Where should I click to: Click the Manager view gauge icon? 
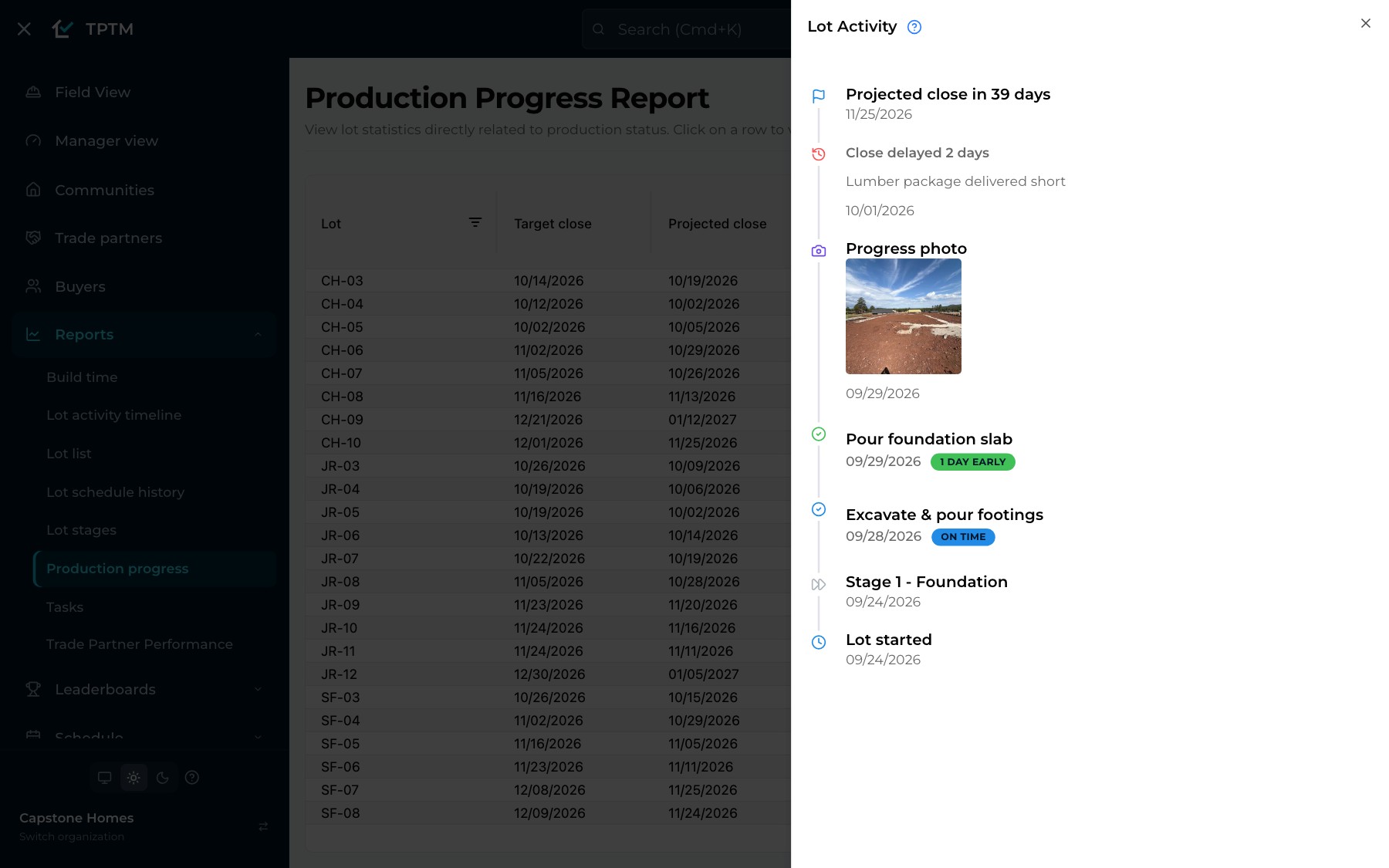tap(33, 140)
